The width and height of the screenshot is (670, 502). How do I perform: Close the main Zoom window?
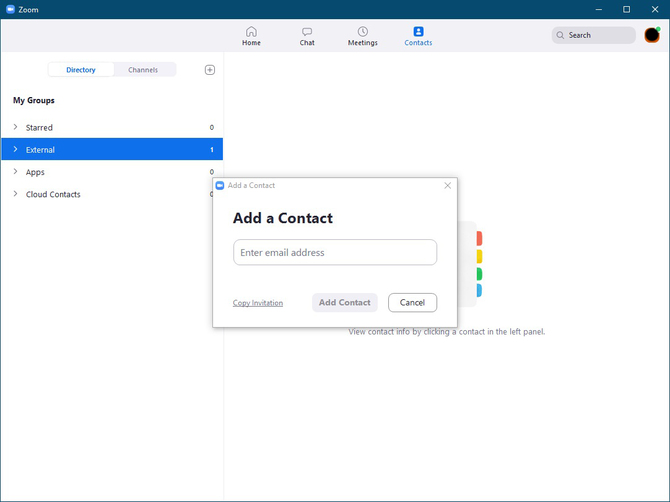click(655, 9)
